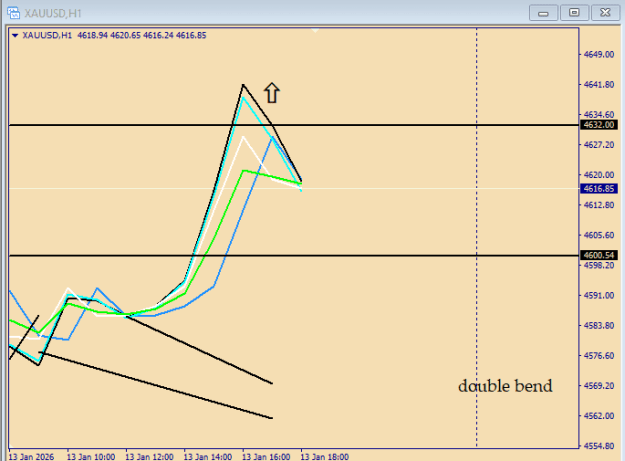Click the XAUUSD,H1 chart window icon
This screenshot has width=625, height=461.
coord(14,13)
